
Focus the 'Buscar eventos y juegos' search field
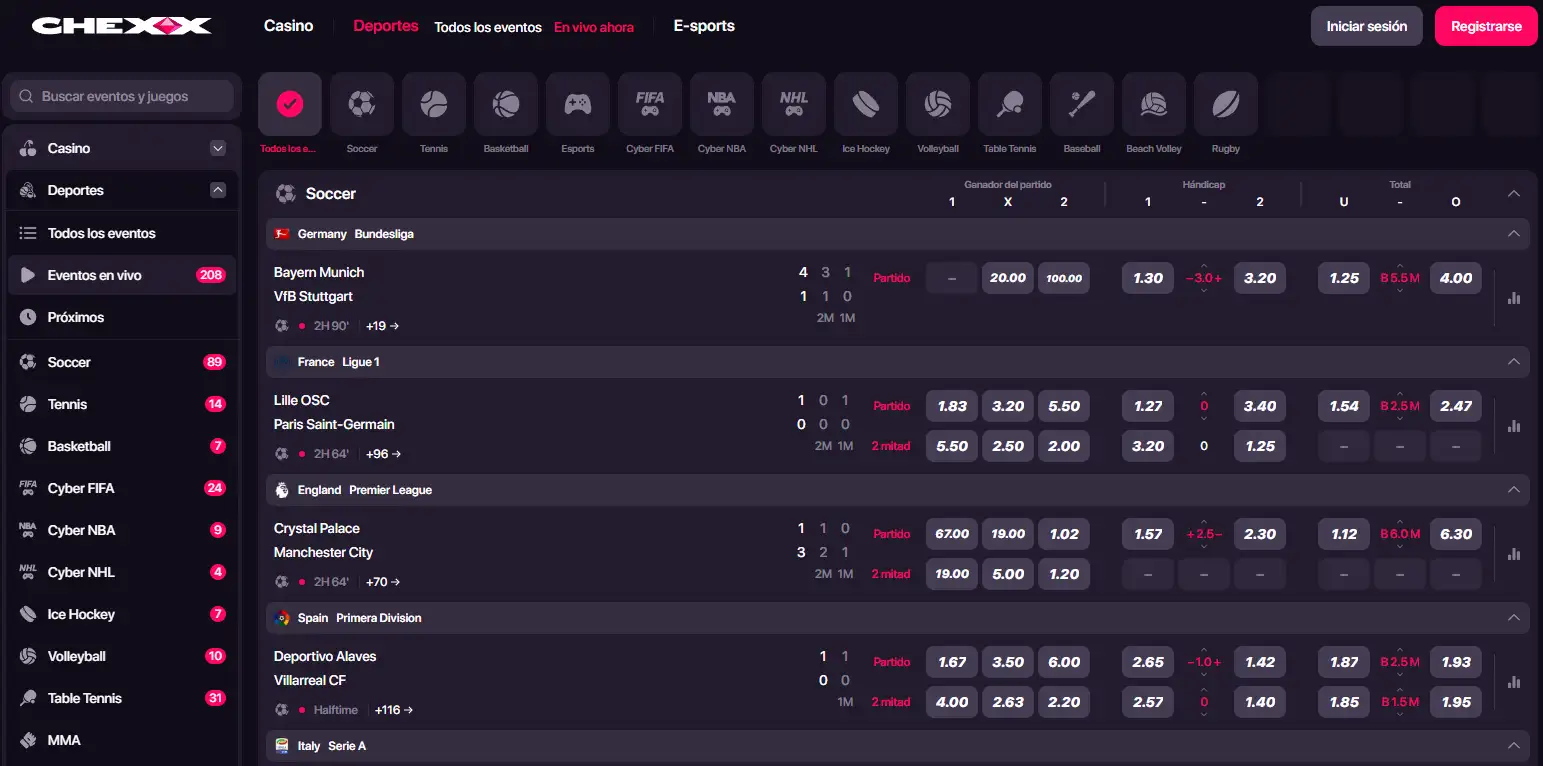[x=122, y=97]
